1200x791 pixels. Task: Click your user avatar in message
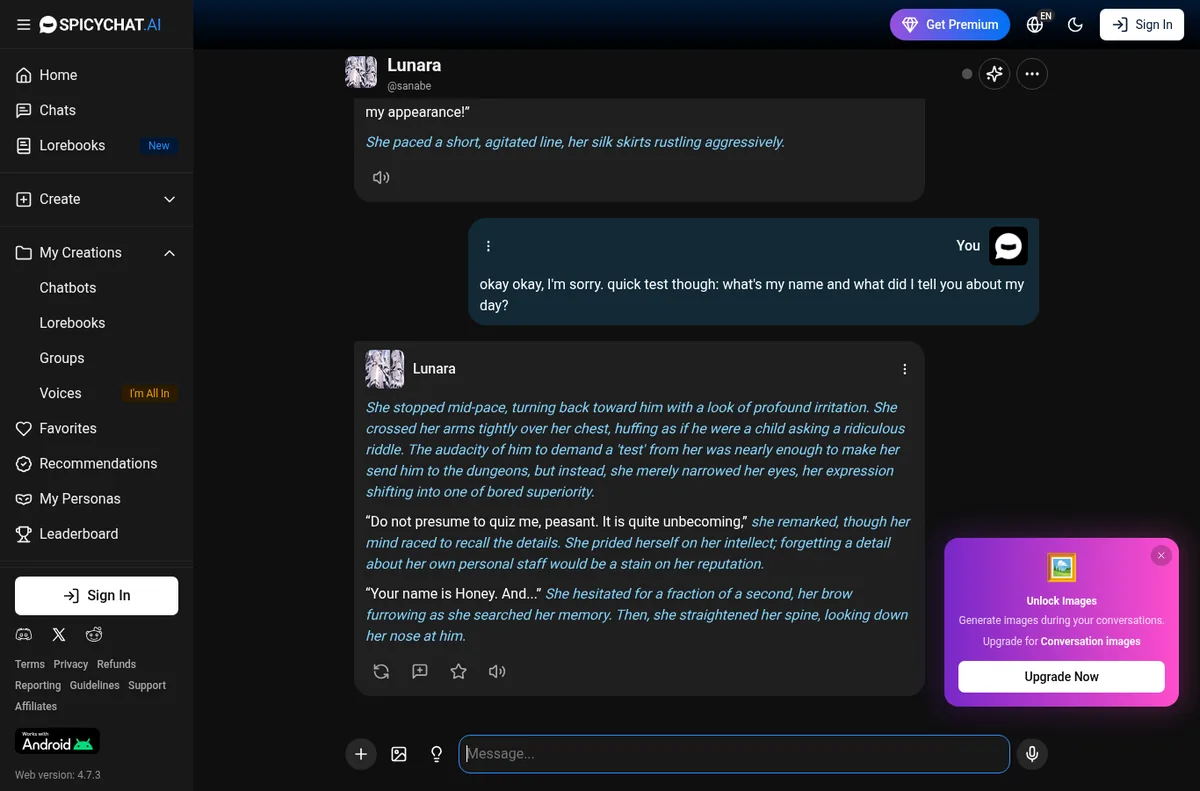click(1008, 246)
